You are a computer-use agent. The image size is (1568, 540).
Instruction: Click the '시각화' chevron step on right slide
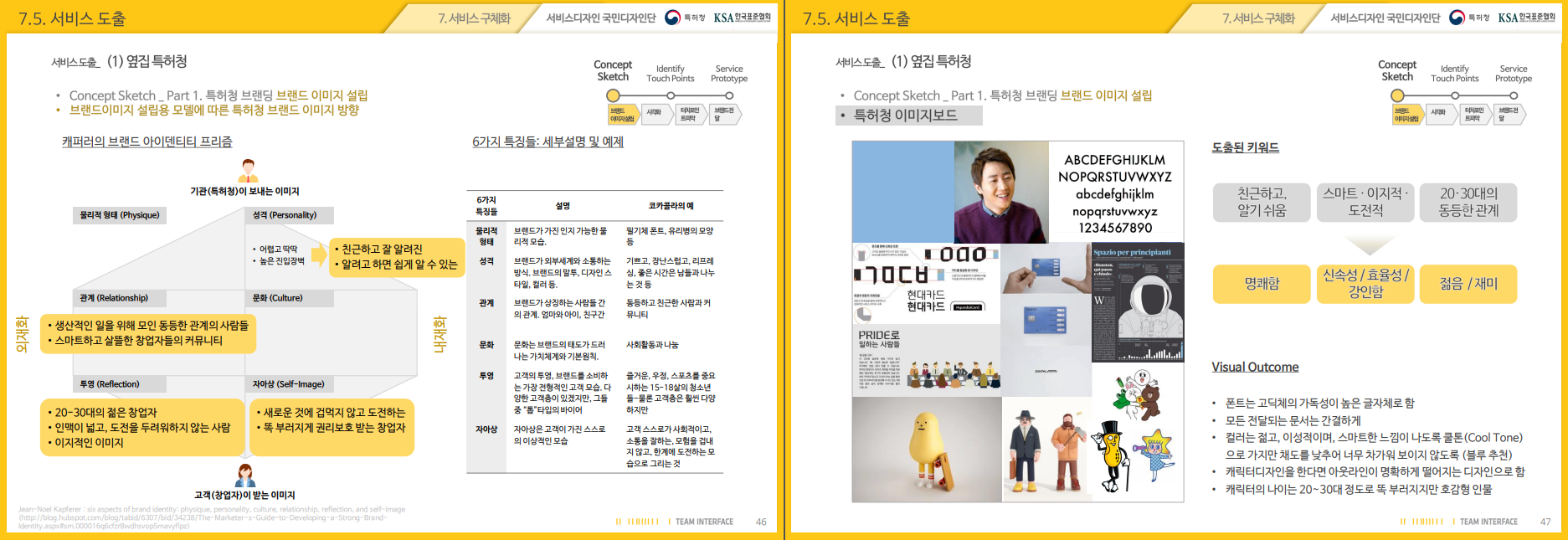tap(1438, 113)
